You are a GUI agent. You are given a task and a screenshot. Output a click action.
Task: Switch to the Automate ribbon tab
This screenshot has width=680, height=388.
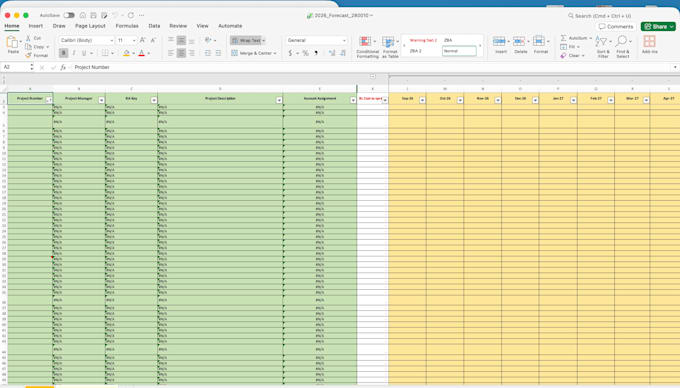click(230, 26)
